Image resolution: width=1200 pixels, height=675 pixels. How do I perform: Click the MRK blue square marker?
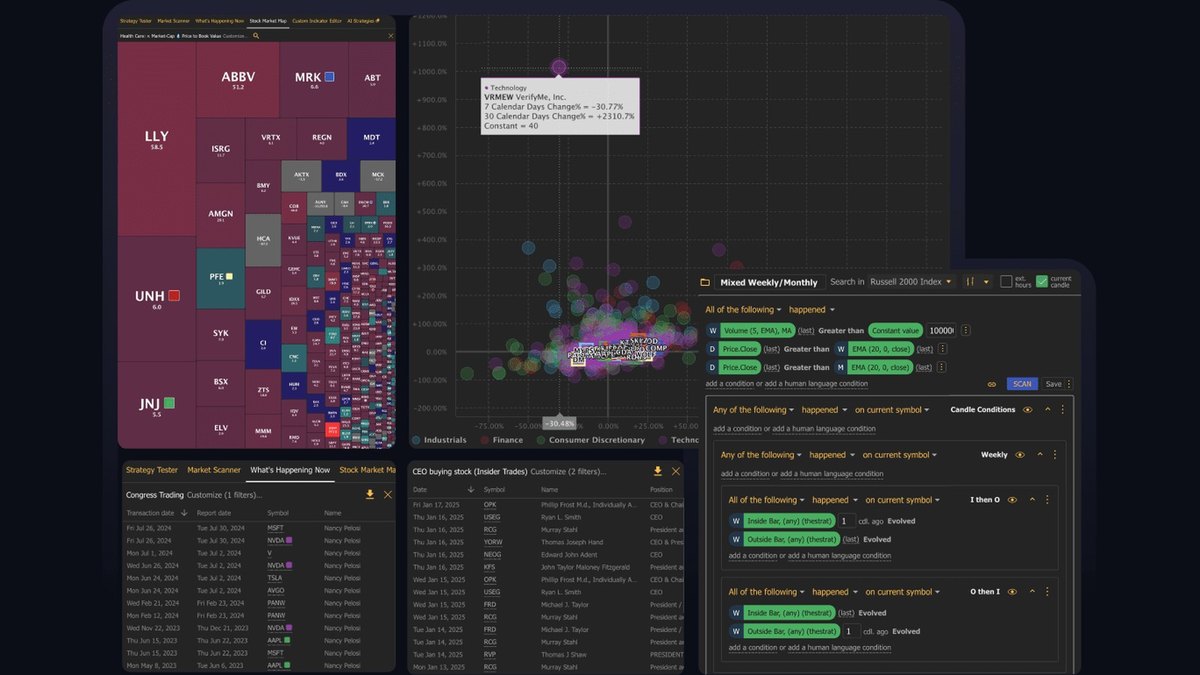coord(329,77)
